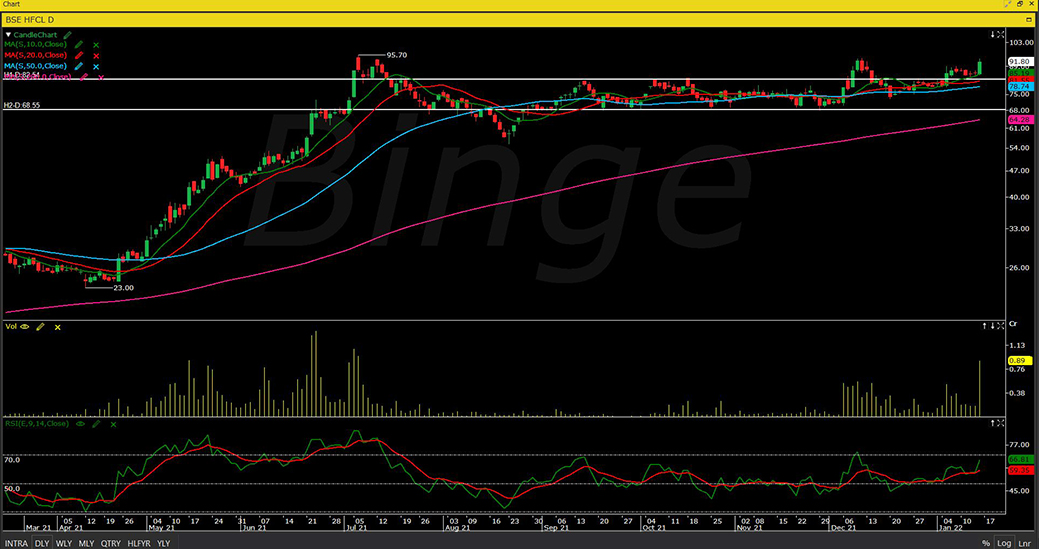This screenshot has height=549, width=1039.
Task: Toggle percent scale mode
Action: 986,543
